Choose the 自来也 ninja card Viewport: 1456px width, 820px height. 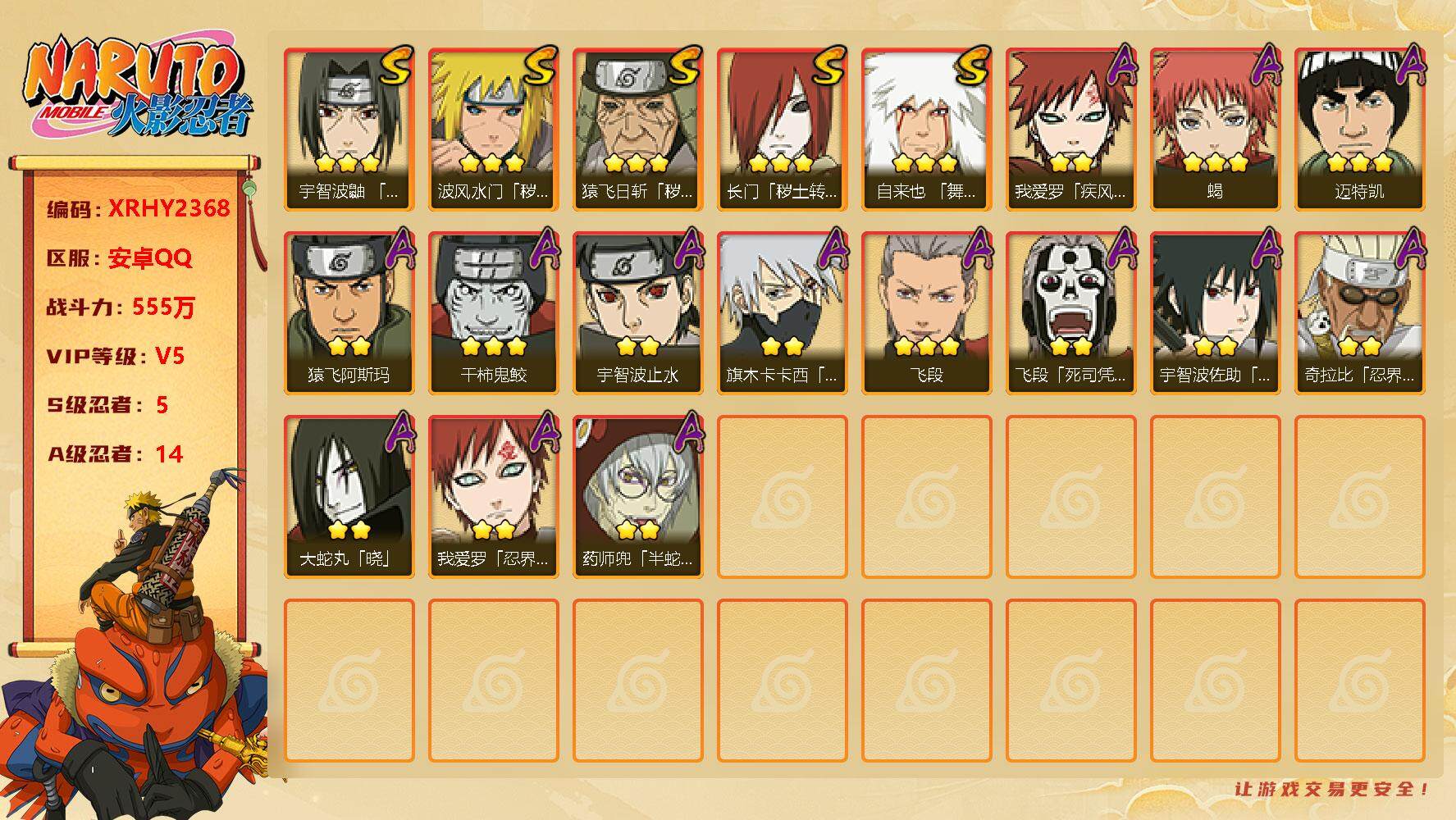pyautogui.click(x=926, y=130)
